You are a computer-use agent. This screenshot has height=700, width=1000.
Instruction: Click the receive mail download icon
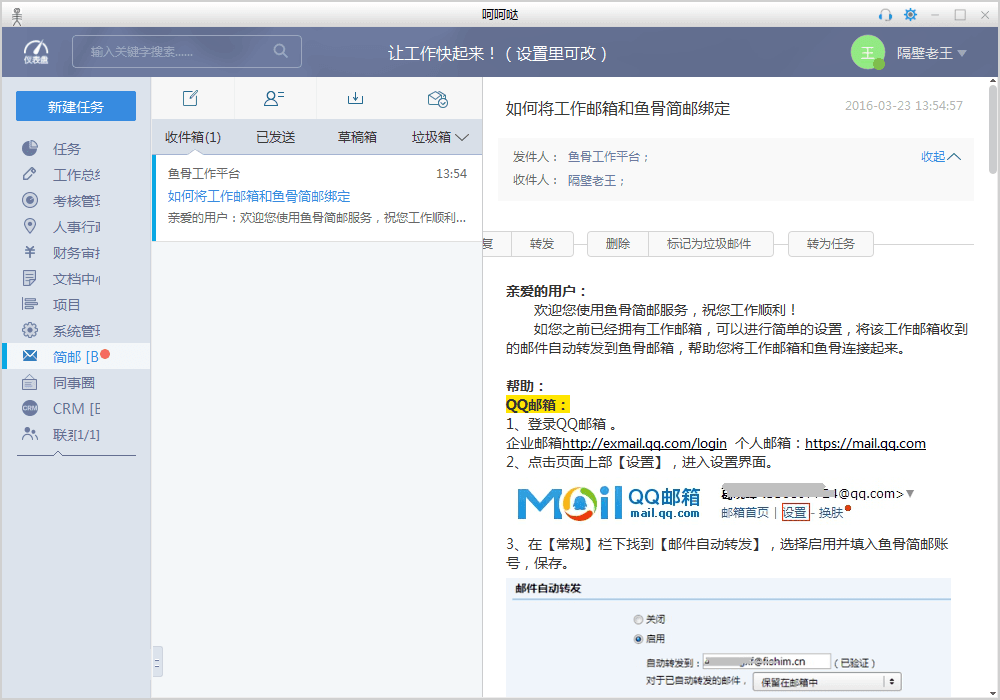(x=355, y=98)
